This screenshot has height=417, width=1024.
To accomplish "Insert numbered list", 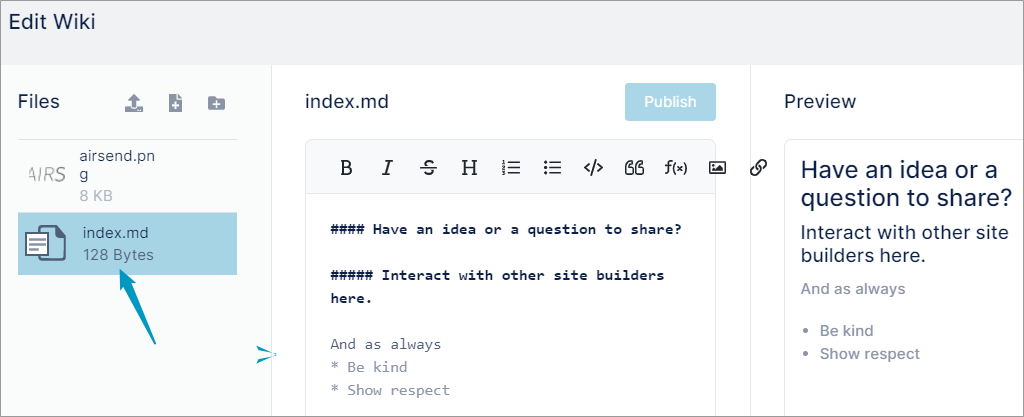I will pos(511,168).
